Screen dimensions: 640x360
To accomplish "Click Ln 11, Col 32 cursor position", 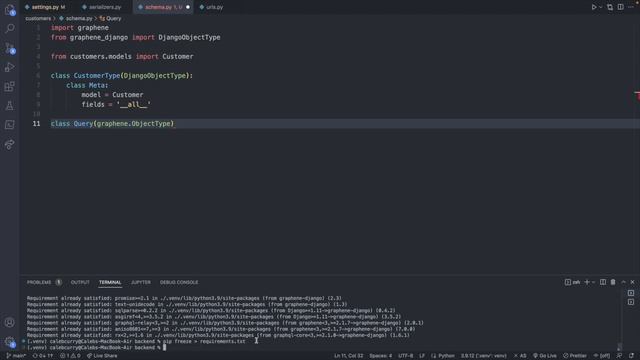I will pyautogui.click(x=348, y=356).
